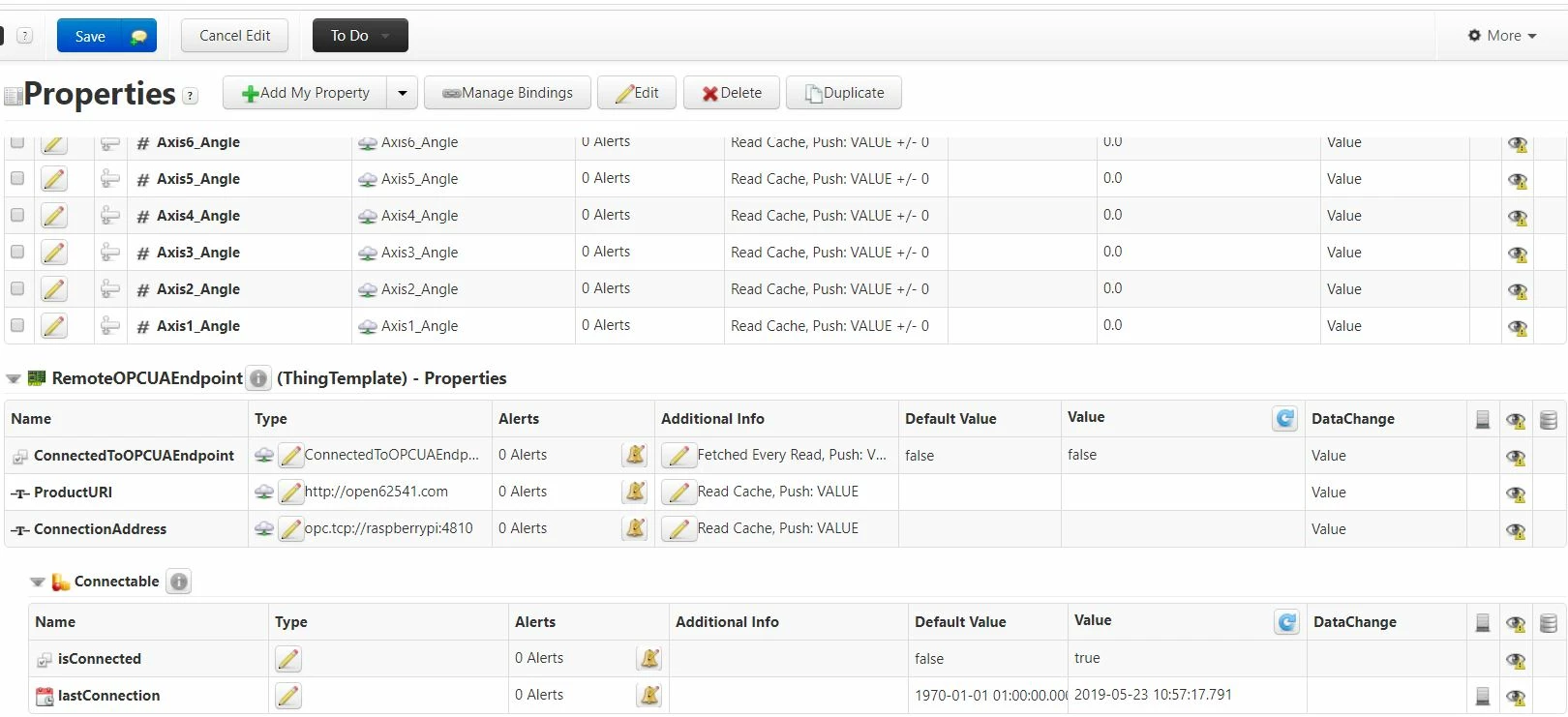The height and width of the screenshot is (717, 1568).
Task: Open alerts bell for isConnected
Action: [x=649, y=658]
